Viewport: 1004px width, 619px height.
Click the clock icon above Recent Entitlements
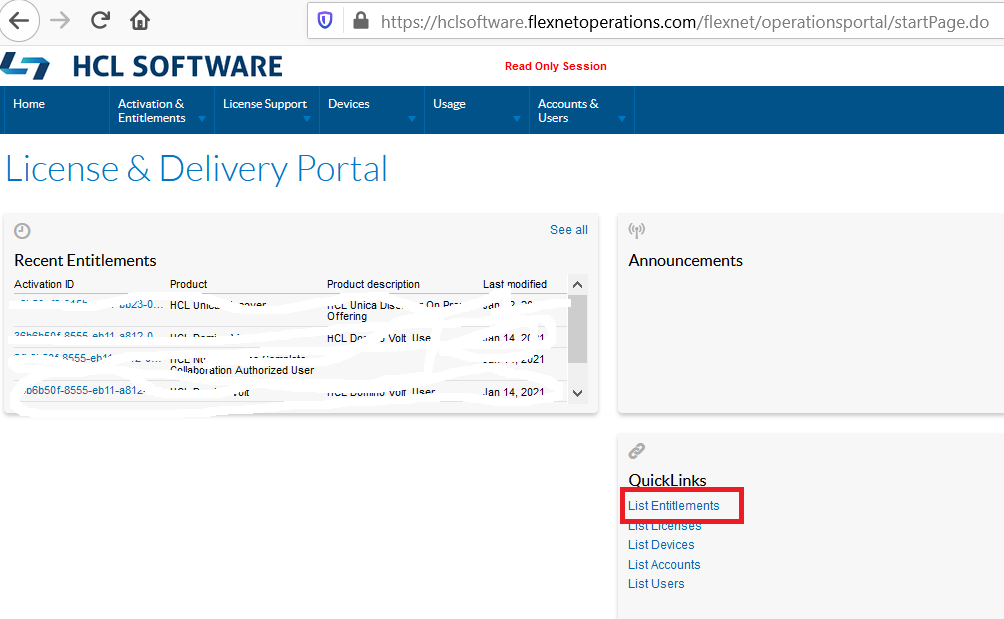click(22, 231)
